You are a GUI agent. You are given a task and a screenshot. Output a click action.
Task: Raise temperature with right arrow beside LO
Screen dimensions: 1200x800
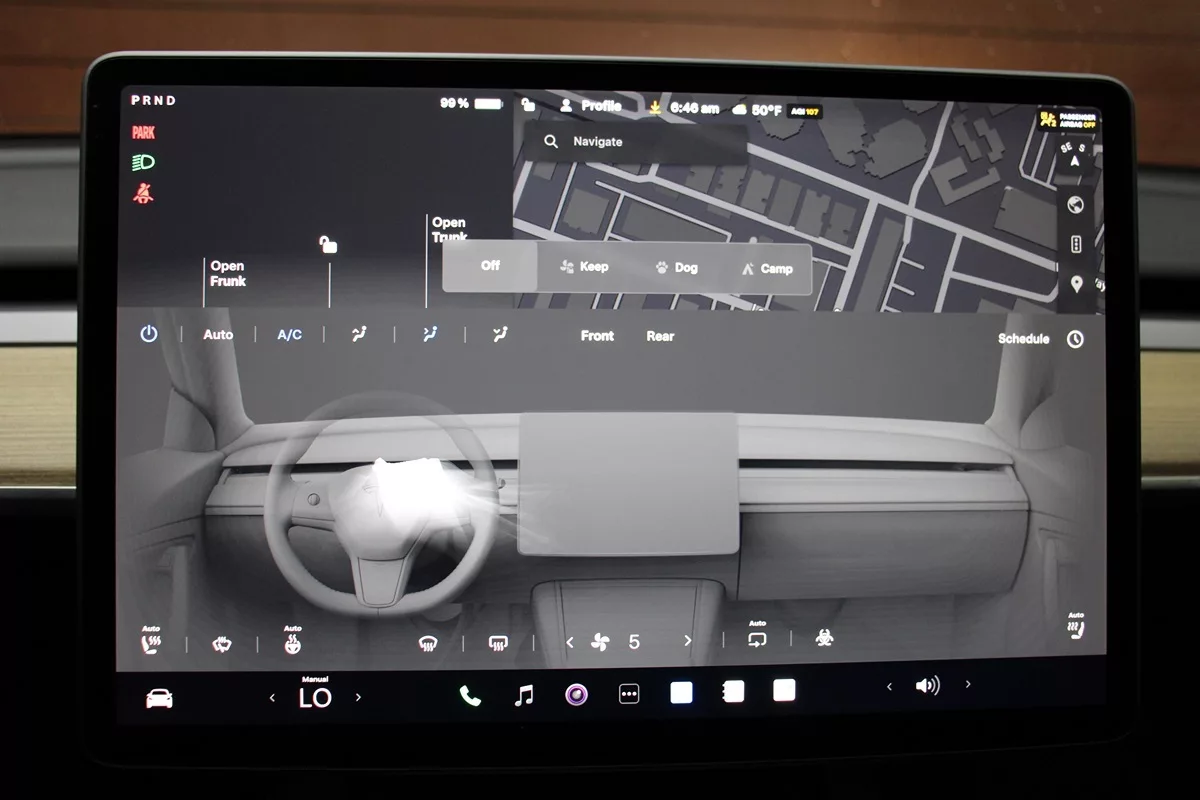coord(359,698)
